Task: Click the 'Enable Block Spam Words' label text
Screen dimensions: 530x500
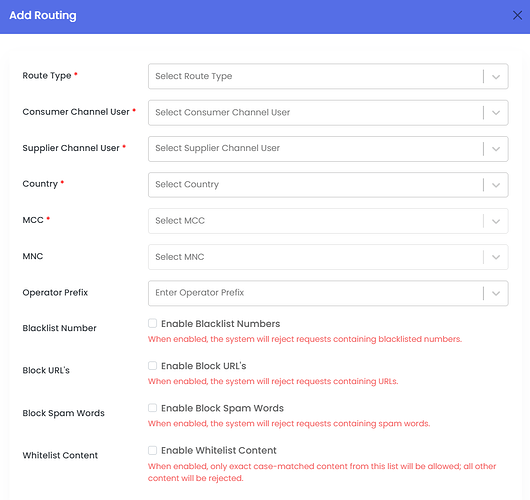Action: (x=222, y=408)
